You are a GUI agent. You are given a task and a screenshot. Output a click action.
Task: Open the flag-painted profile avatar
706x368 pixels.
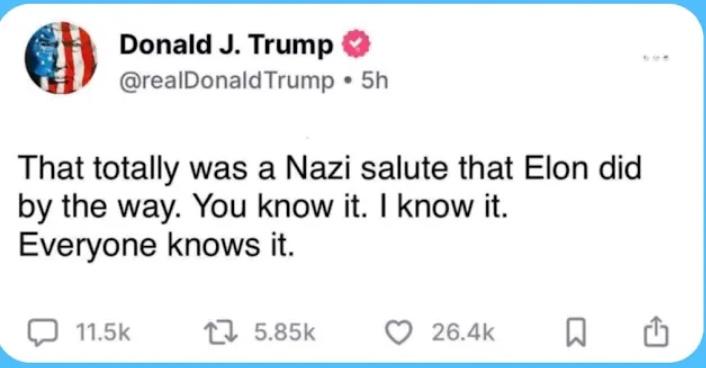click(60, 58)
